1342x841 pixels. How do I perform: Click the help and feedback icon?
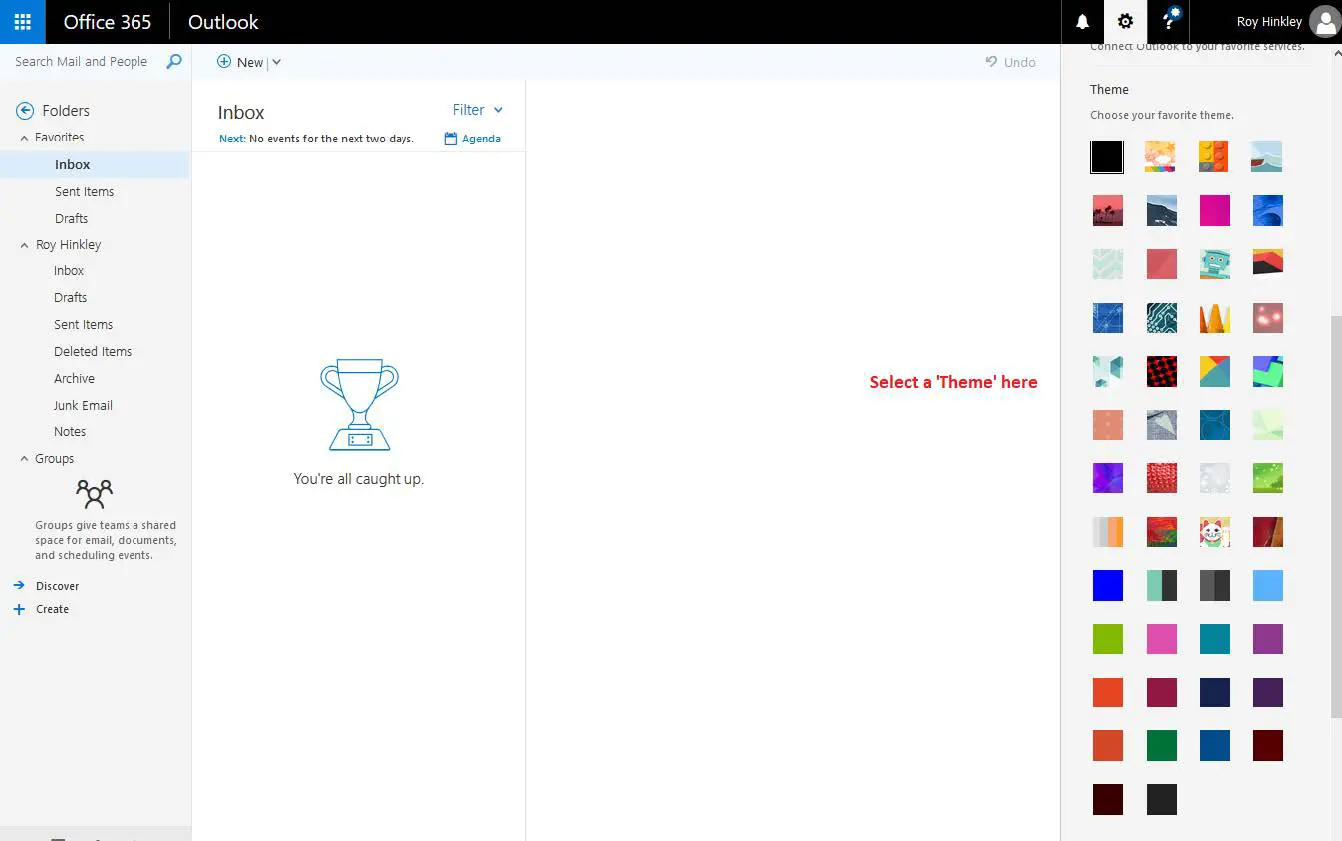point(1168,21)
